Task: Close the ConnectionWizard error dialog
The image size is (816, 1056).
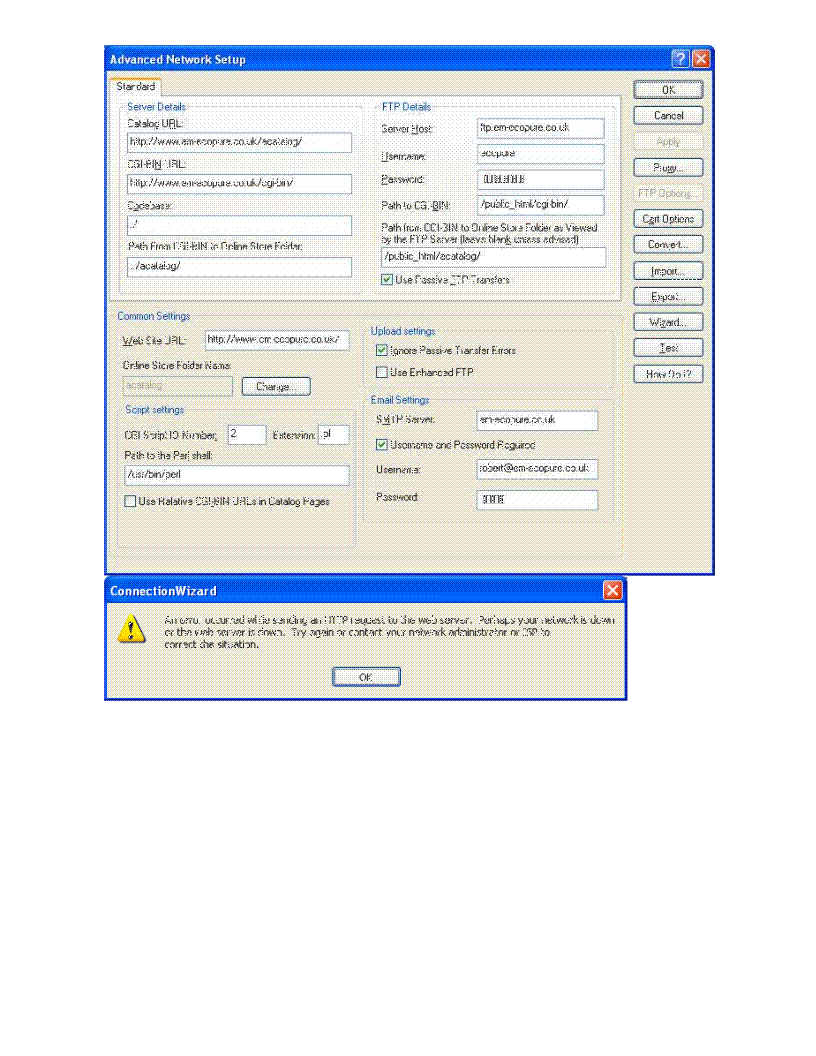Action: (x=613, y=590)
